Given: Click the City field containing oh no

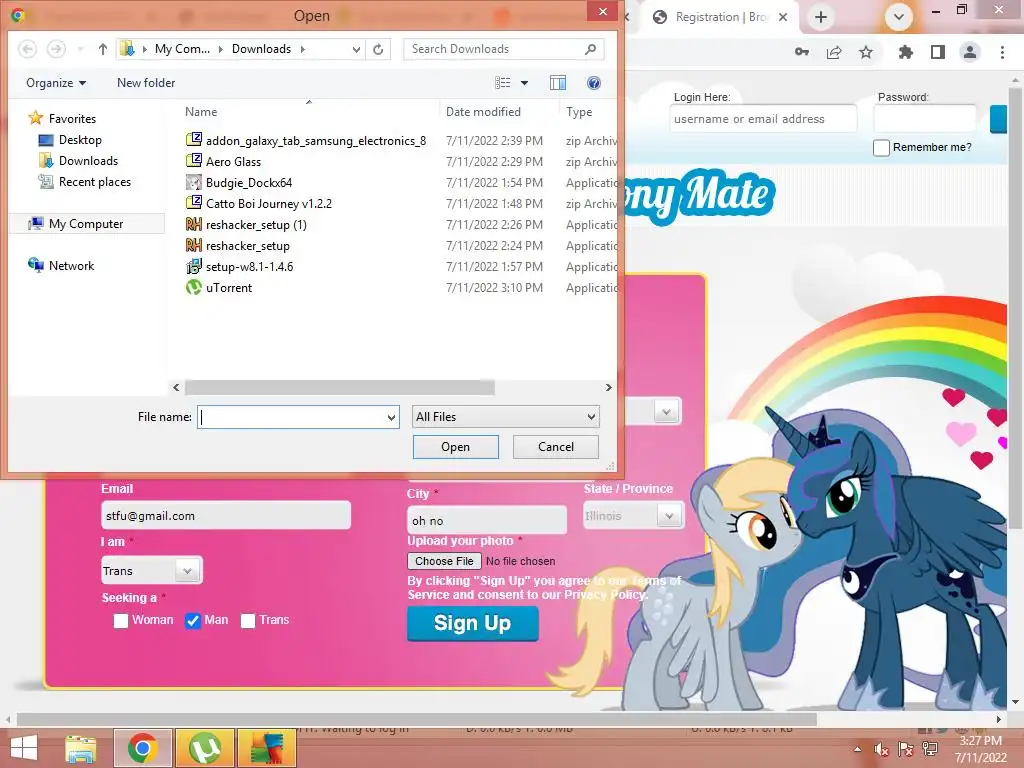Looking at the screenshot, I should [487, 520].
